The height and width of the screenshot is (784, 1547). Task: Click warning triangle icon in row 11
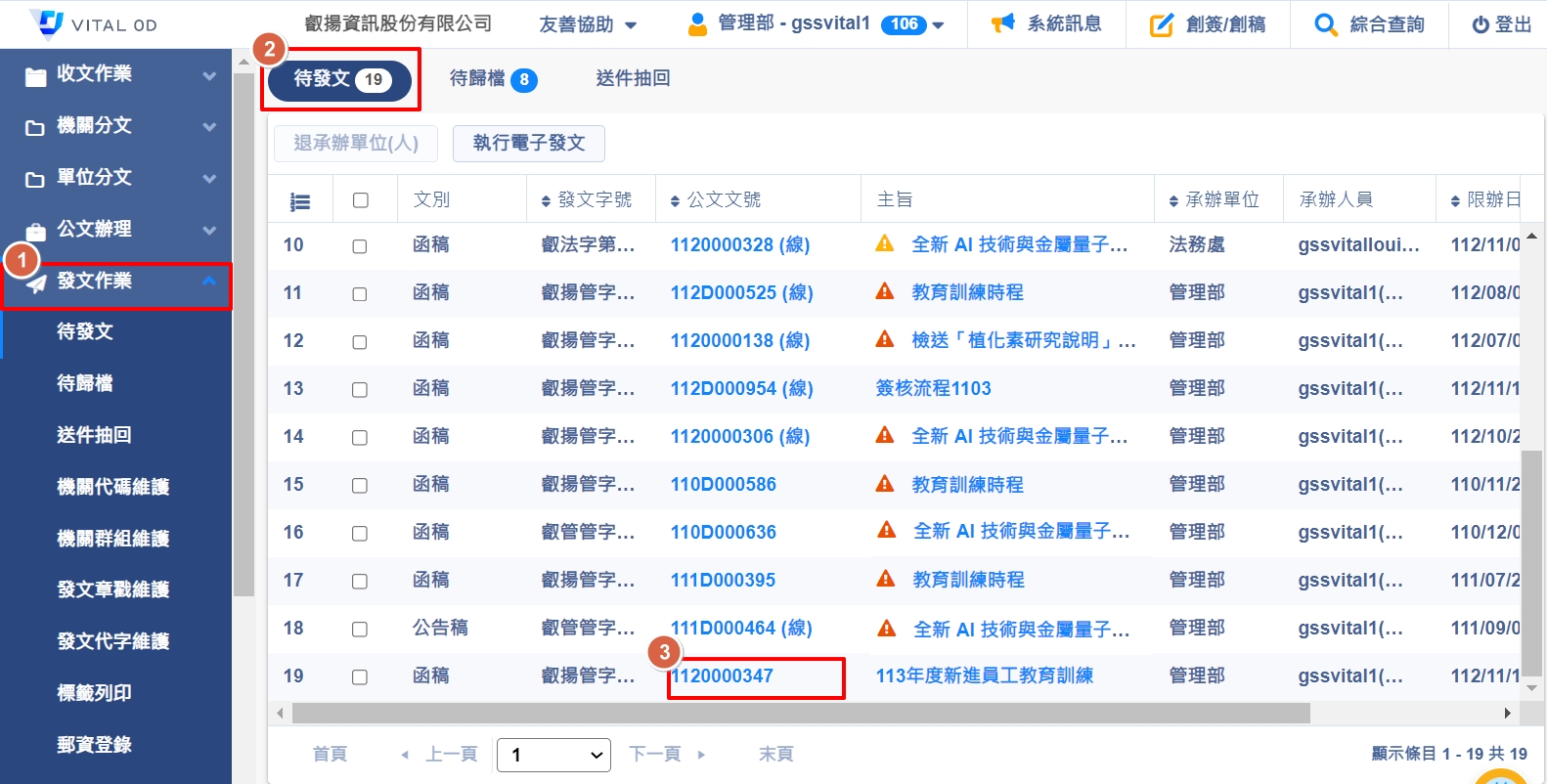point(885,291)
